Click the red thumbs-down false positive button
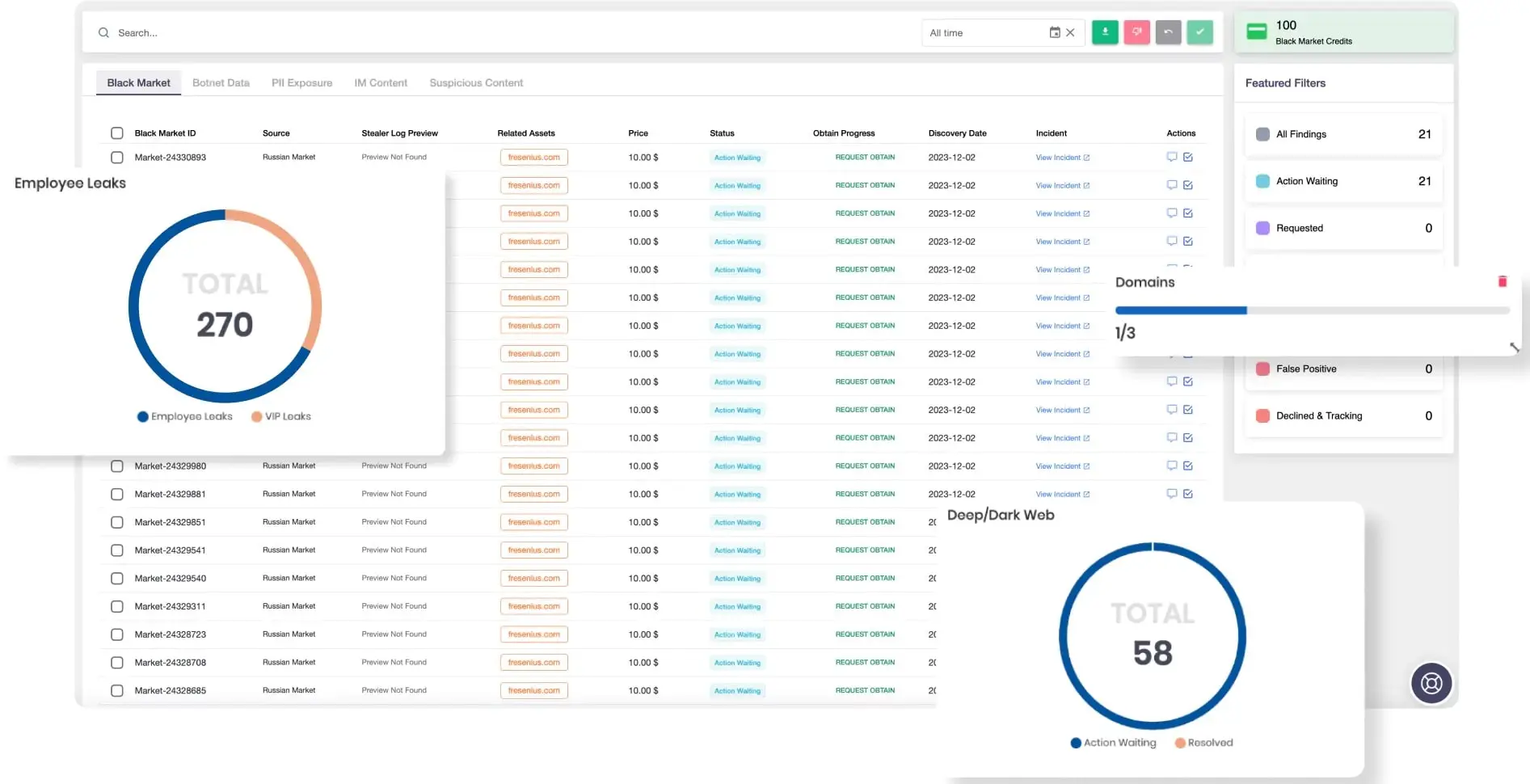This screenshot has height=784, width=1530. [x=1136, y=32]
